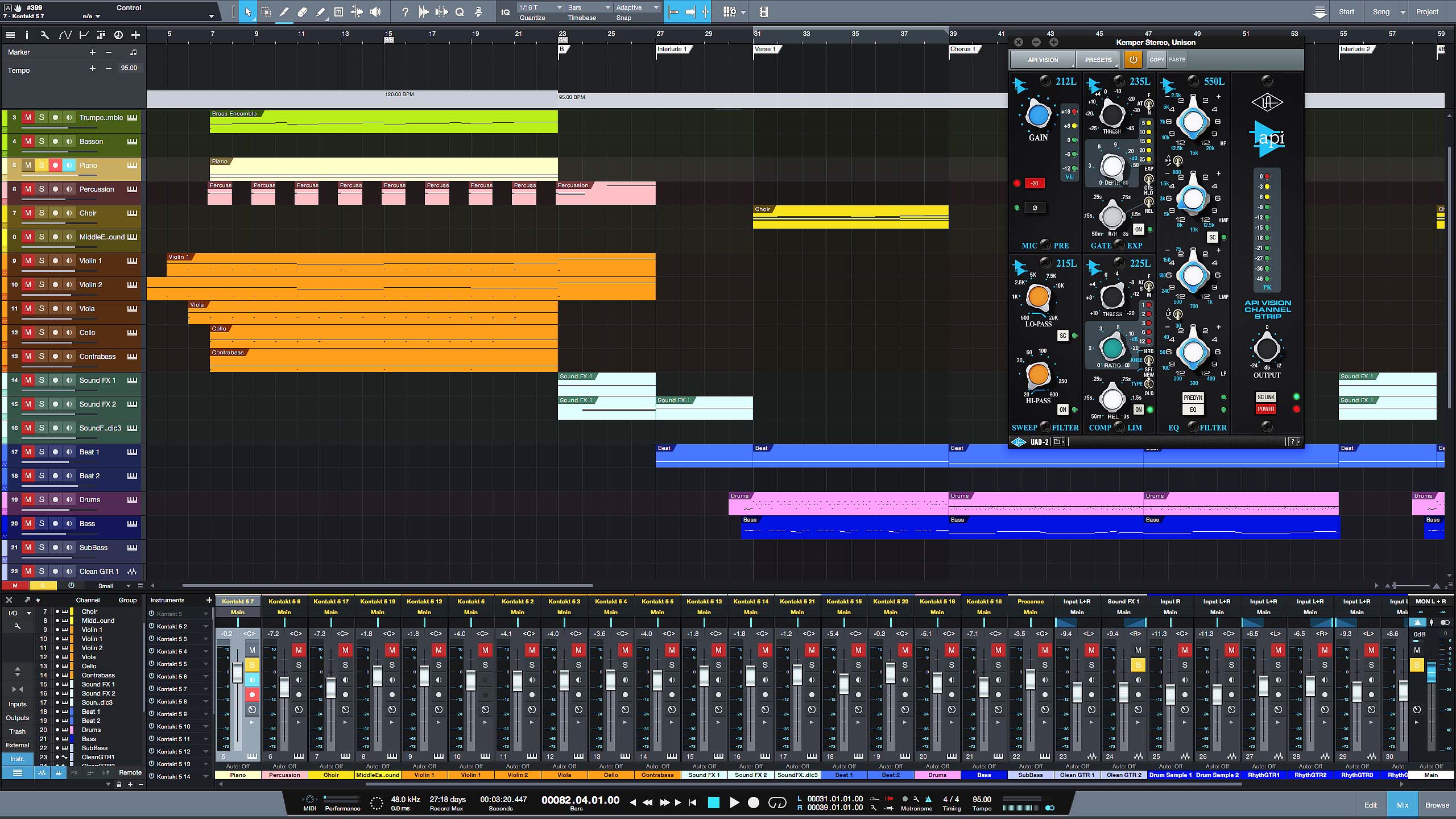This screenshot has height=819, width=1456.
Task: Click the 212L blue GAIN knob
Action: (x=1038, y=115)
